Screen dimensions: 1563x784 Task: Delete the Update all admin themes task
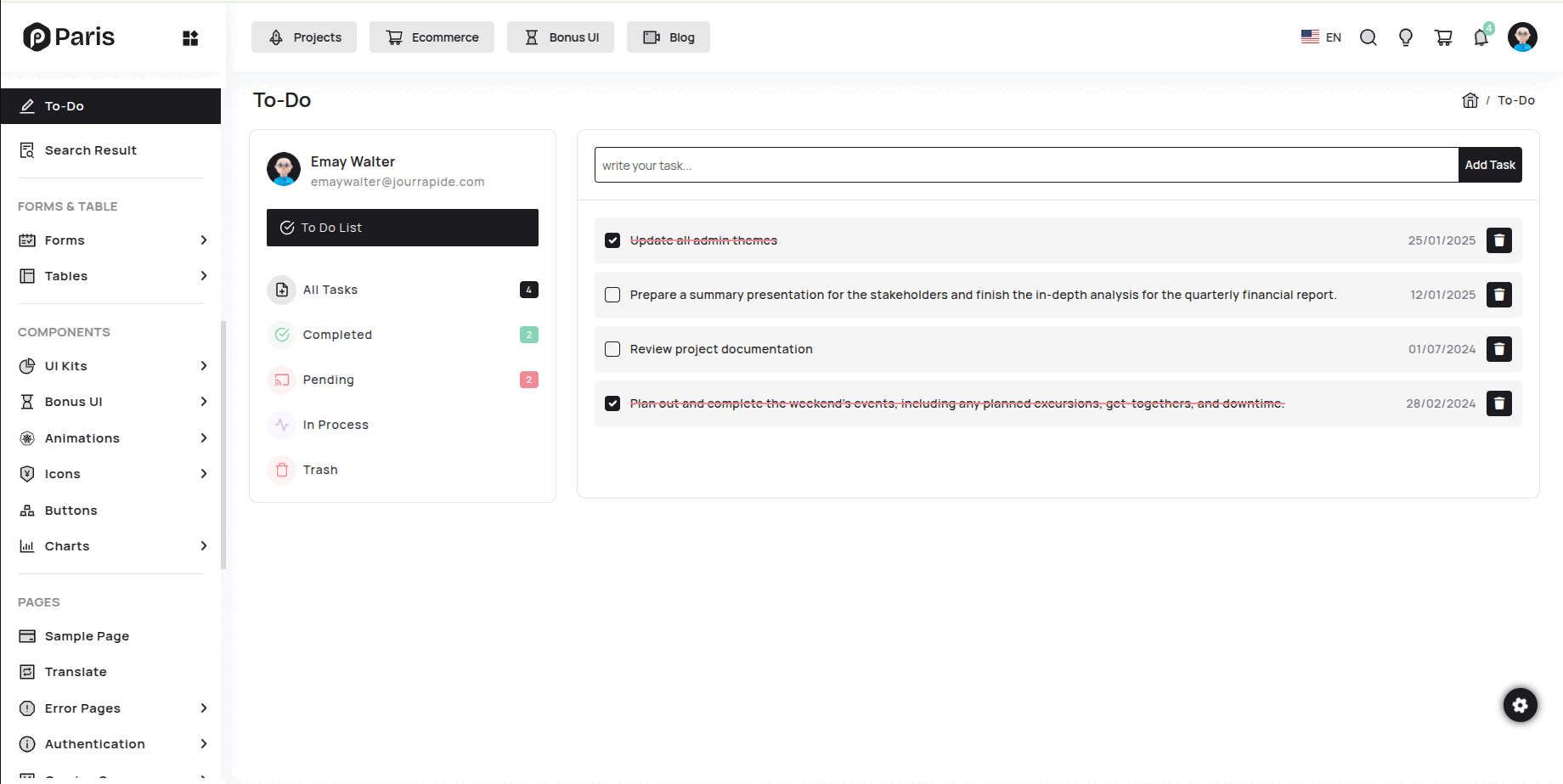[x=1498, y=240]
